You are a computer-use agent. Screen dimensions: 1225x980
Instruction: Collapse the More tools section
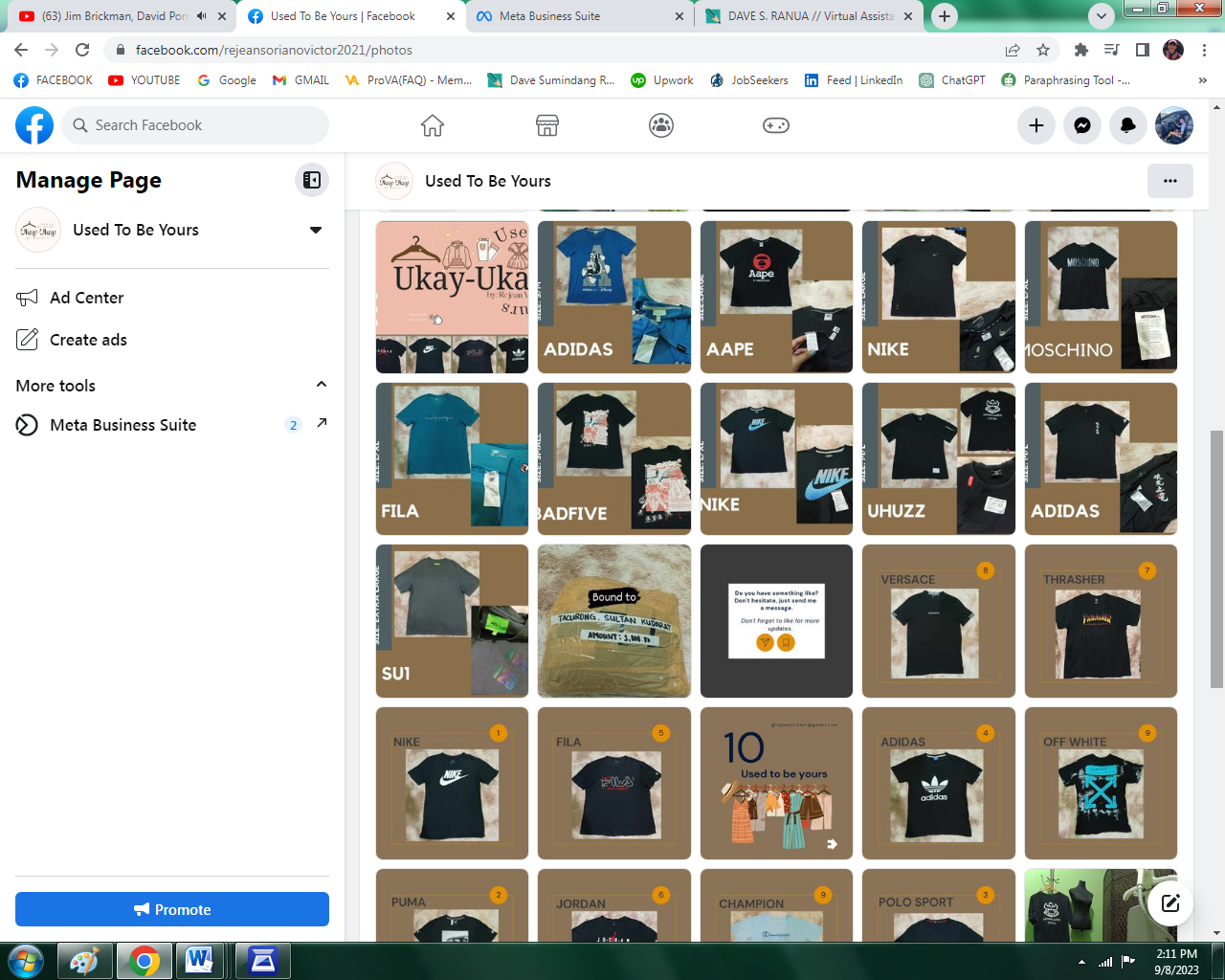click(x=322, y=385)
